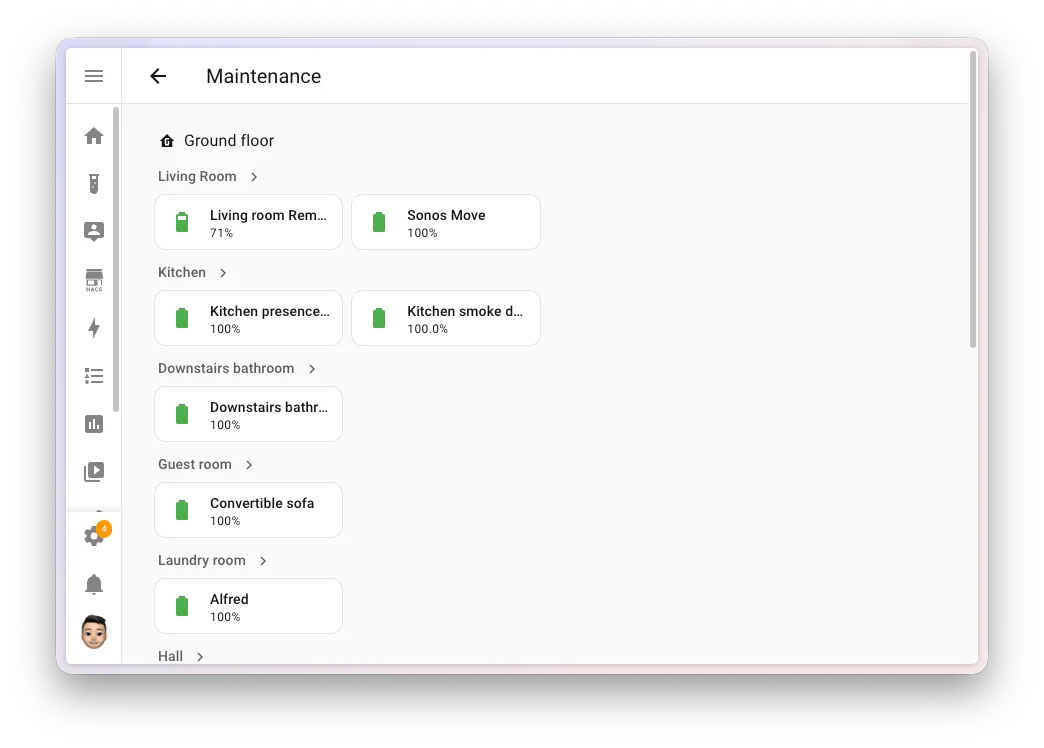Open the test tube sidebar icon
The image size is (1044, 748).
tap(94, 184)
